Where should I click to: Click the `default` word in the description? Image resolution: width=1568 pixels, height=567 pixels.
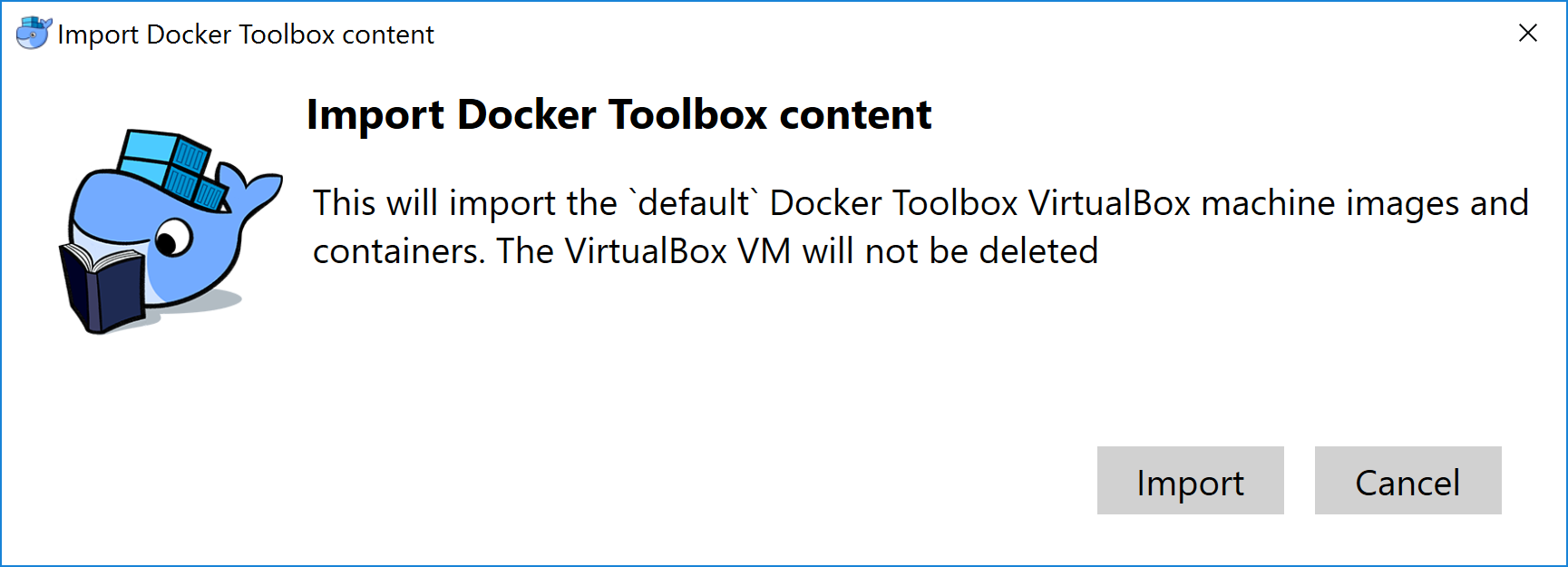(694, 203)
